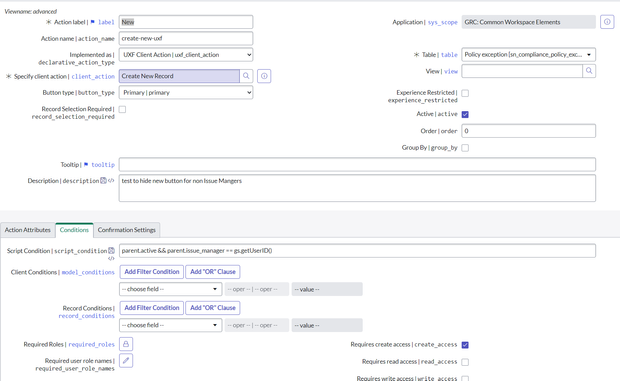Add Filter Condition under Client Conditions
Image resolution: width=620 pixels, height=381 pixels.
(x=152, y=272)
